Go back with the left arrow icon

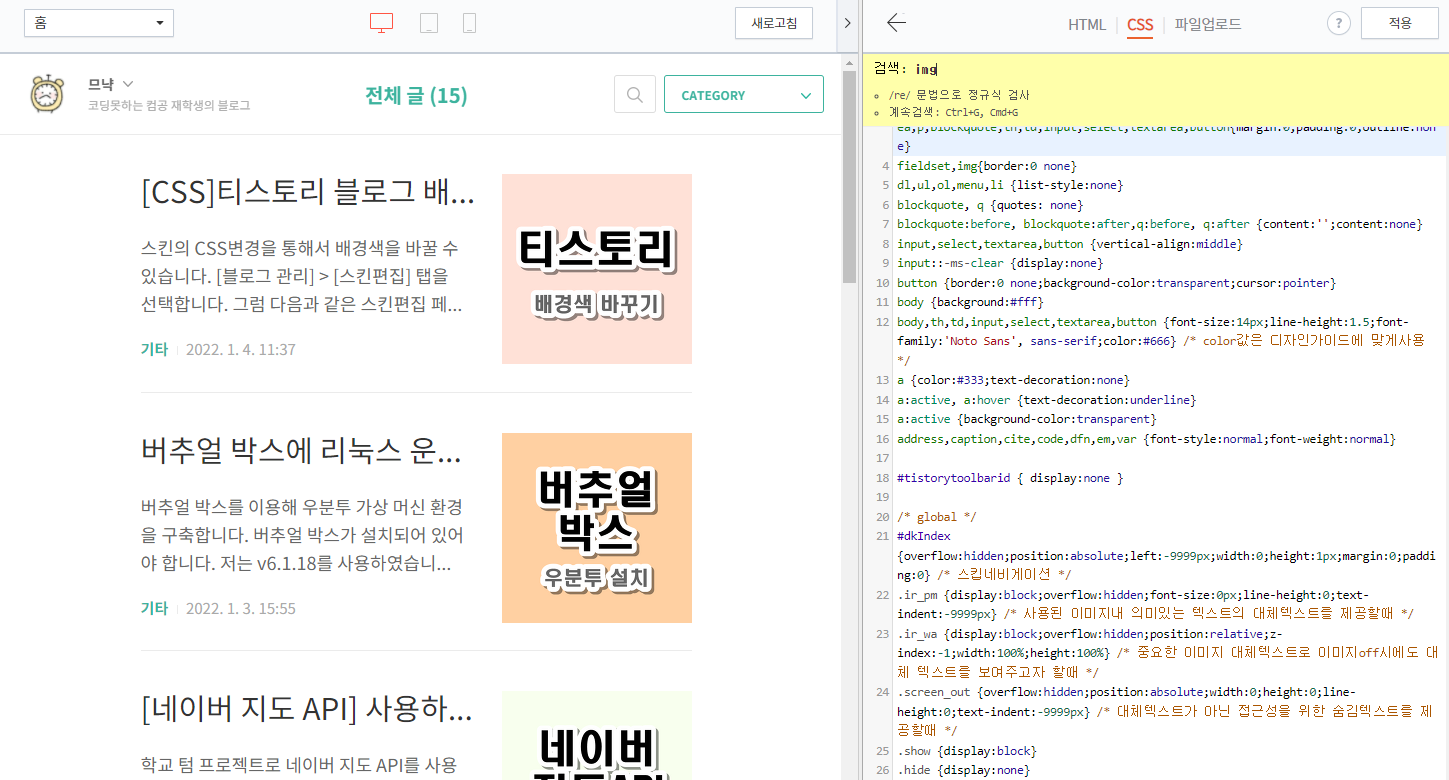[896, 23]
